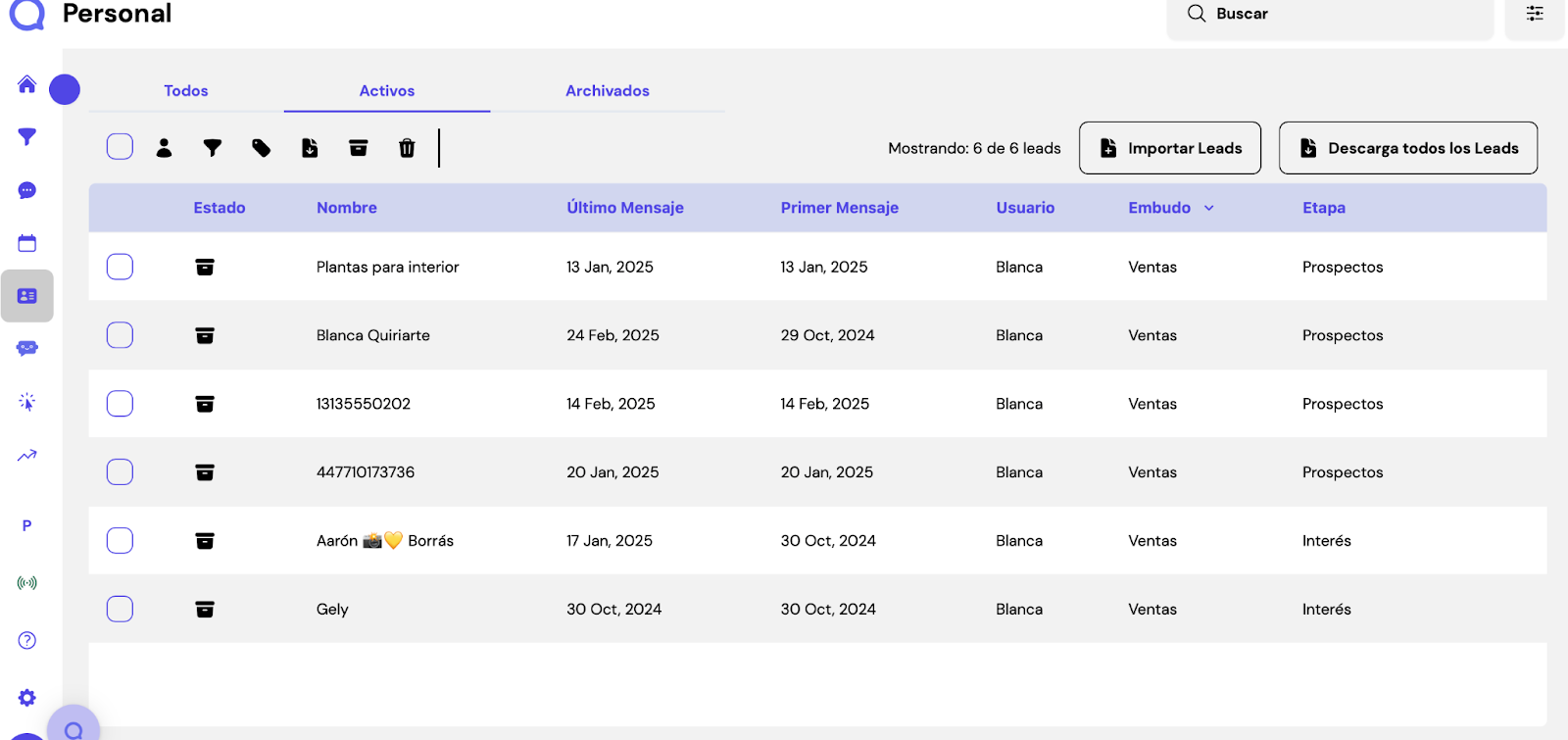Viewport: 1568px width, 740px height.
Task: Open the chat bubble icon in sidebar
Action: (x=27, y=190)
